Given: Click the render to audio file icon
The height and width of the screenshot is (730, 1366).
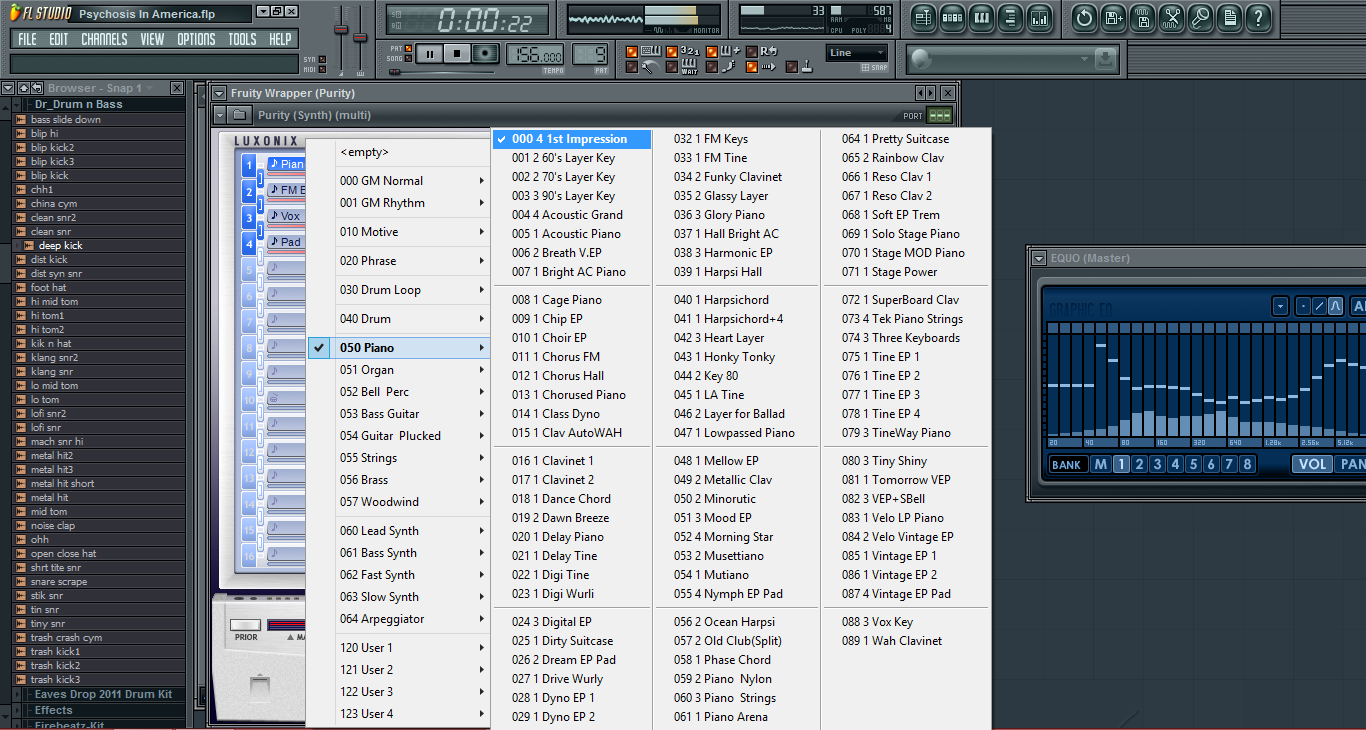Looking at the screenshot, I should [1142, 18].
